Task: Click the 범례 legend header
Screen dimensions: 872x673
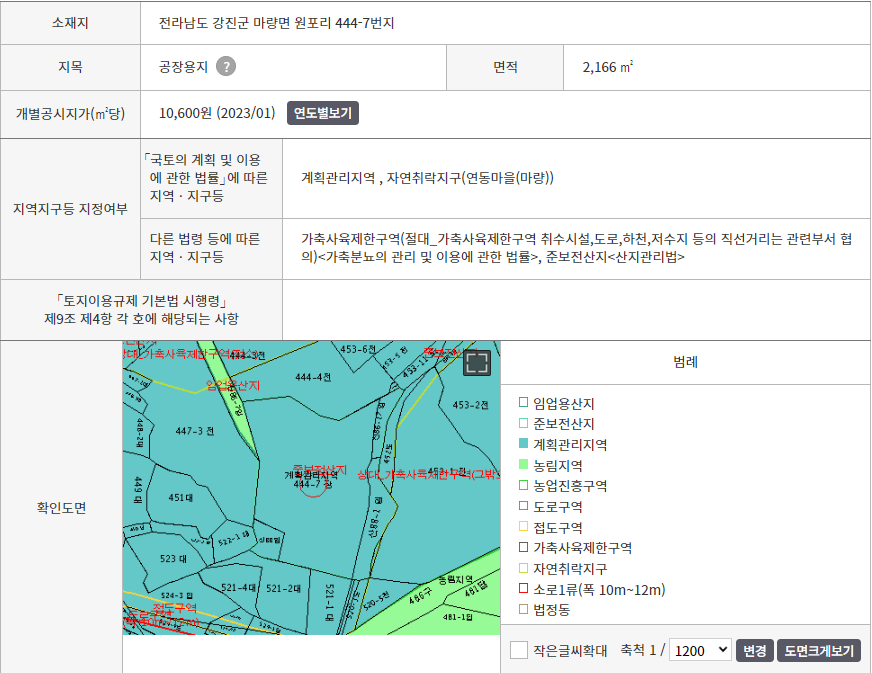Action: tap(685, 362)
